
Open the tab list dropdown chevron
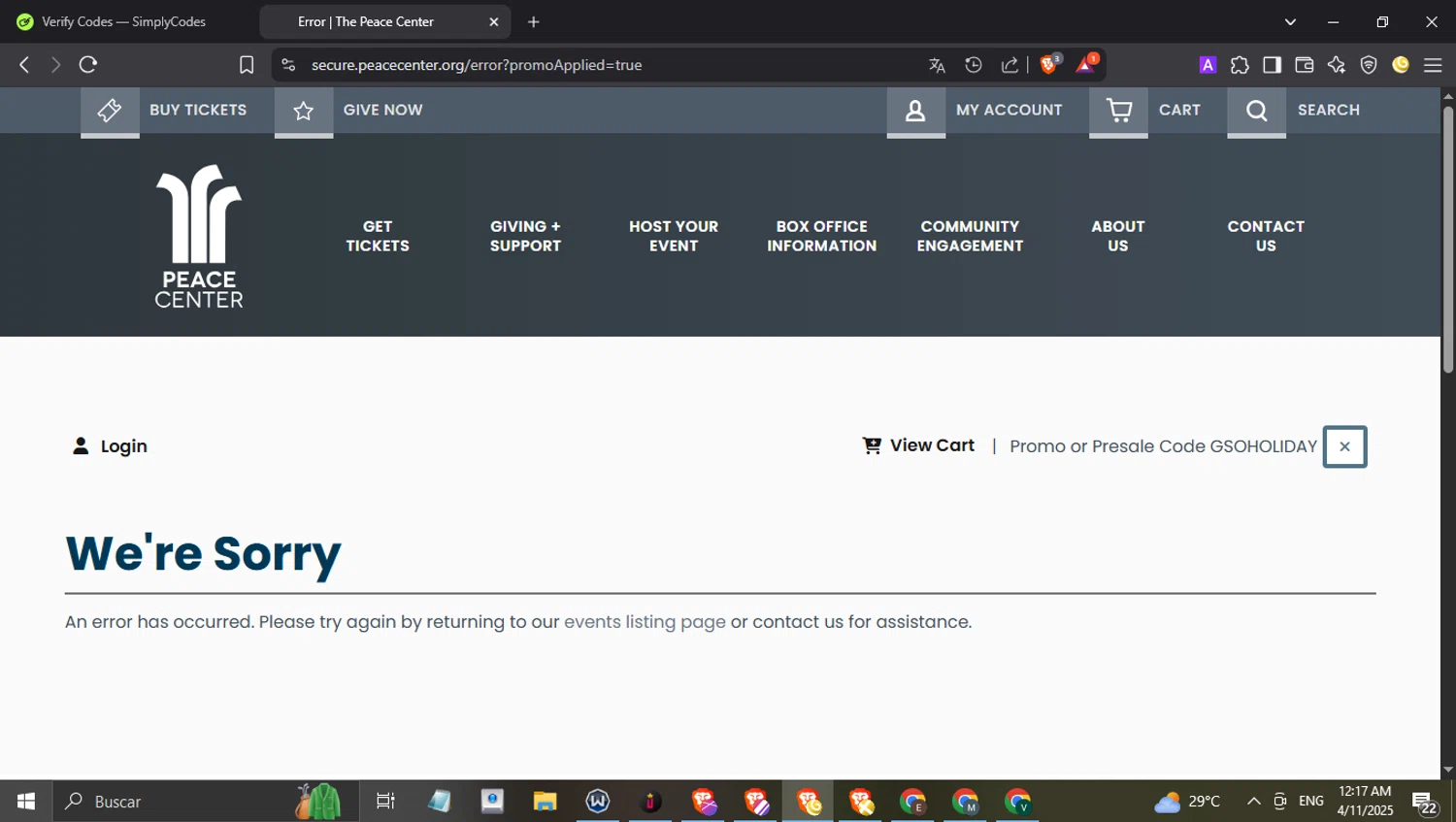[x=1290, y=21]
